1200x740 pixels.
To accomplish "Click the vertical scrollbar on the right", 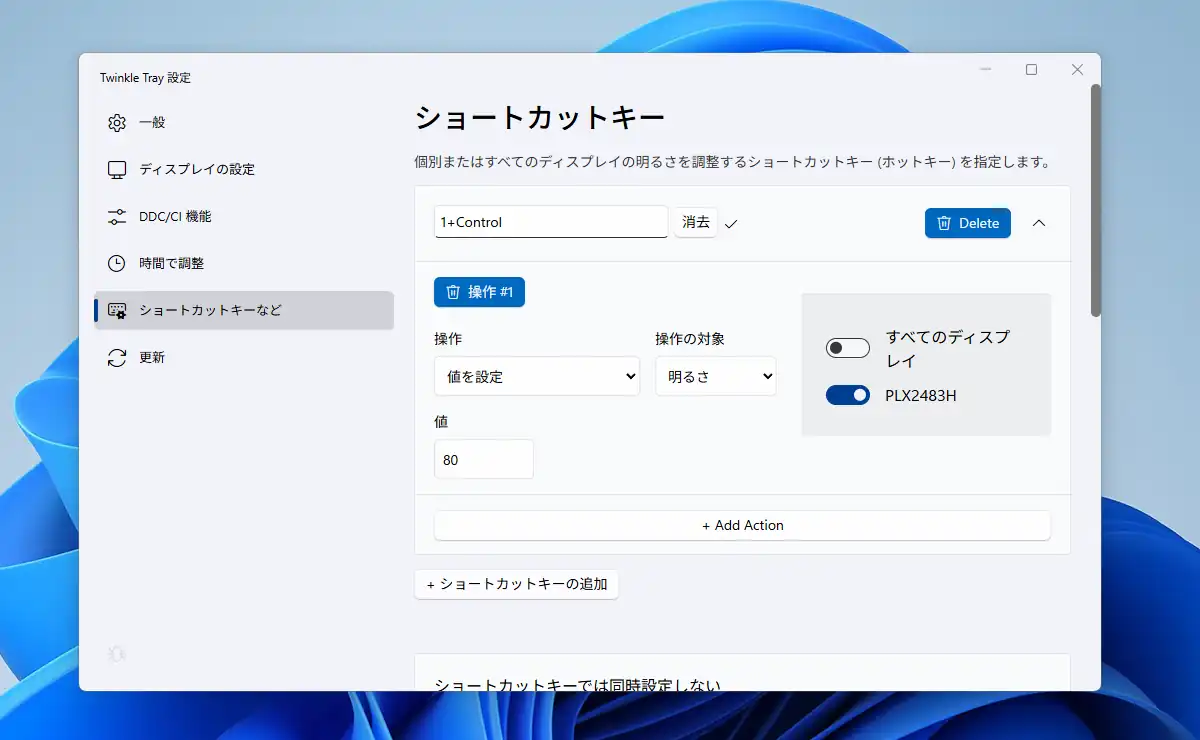I will (1095, 200).
